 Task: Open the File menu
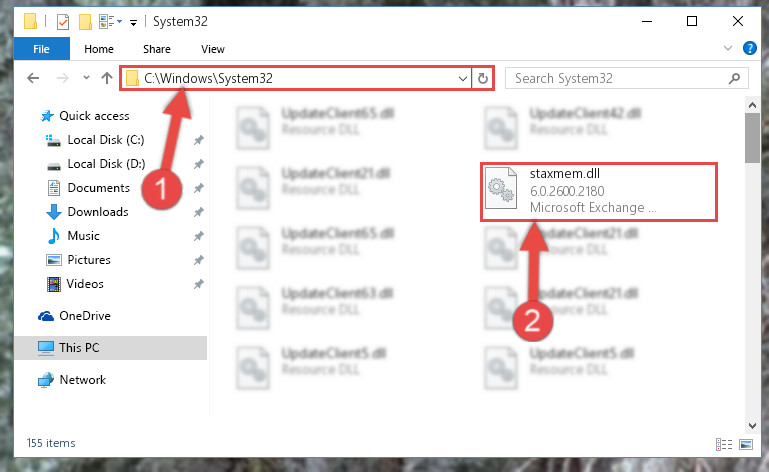pos(42,49)
